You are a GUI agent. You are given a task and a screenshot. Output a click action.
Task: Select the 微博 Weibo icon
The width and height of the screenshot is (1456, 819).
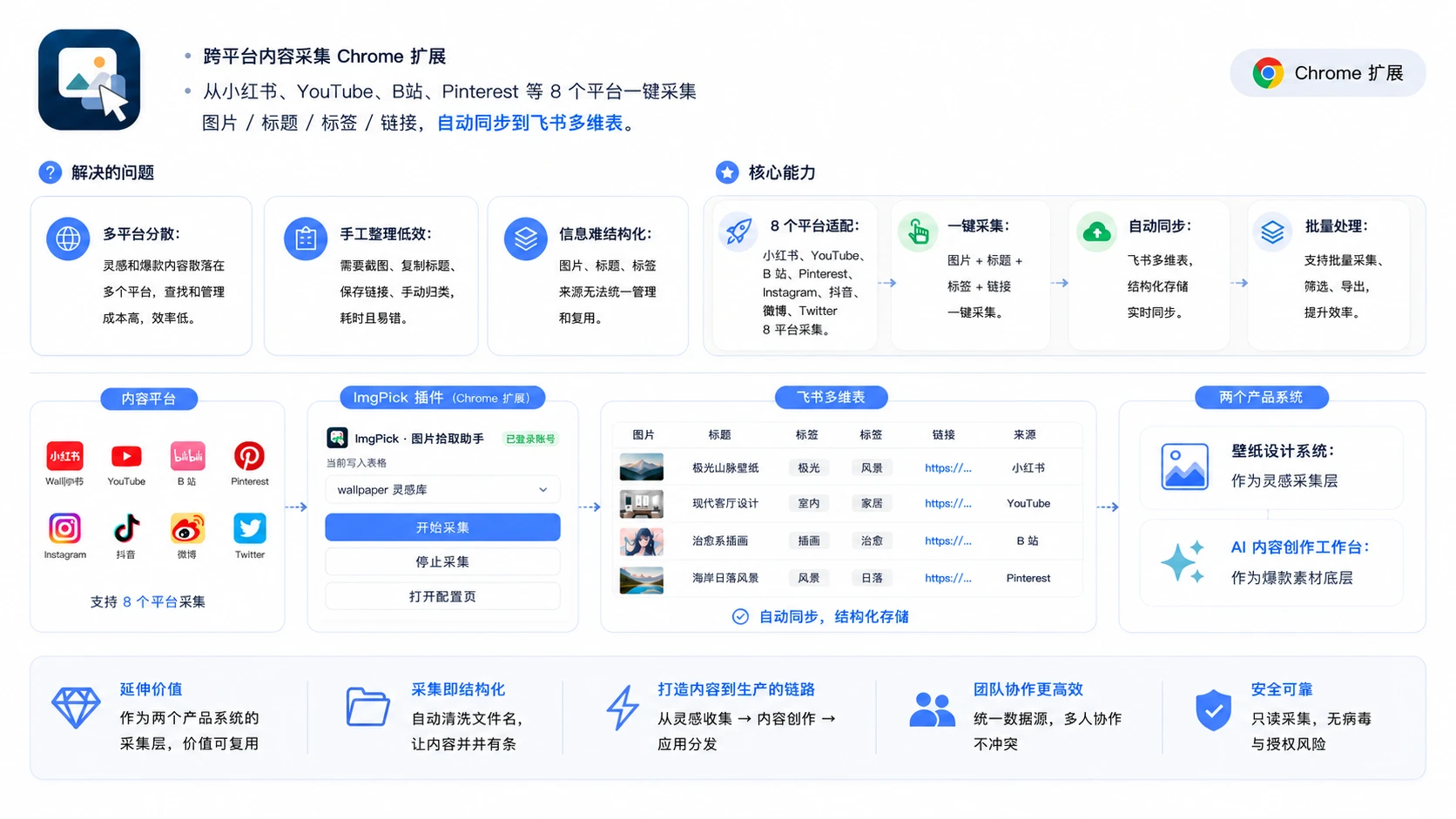187,528
